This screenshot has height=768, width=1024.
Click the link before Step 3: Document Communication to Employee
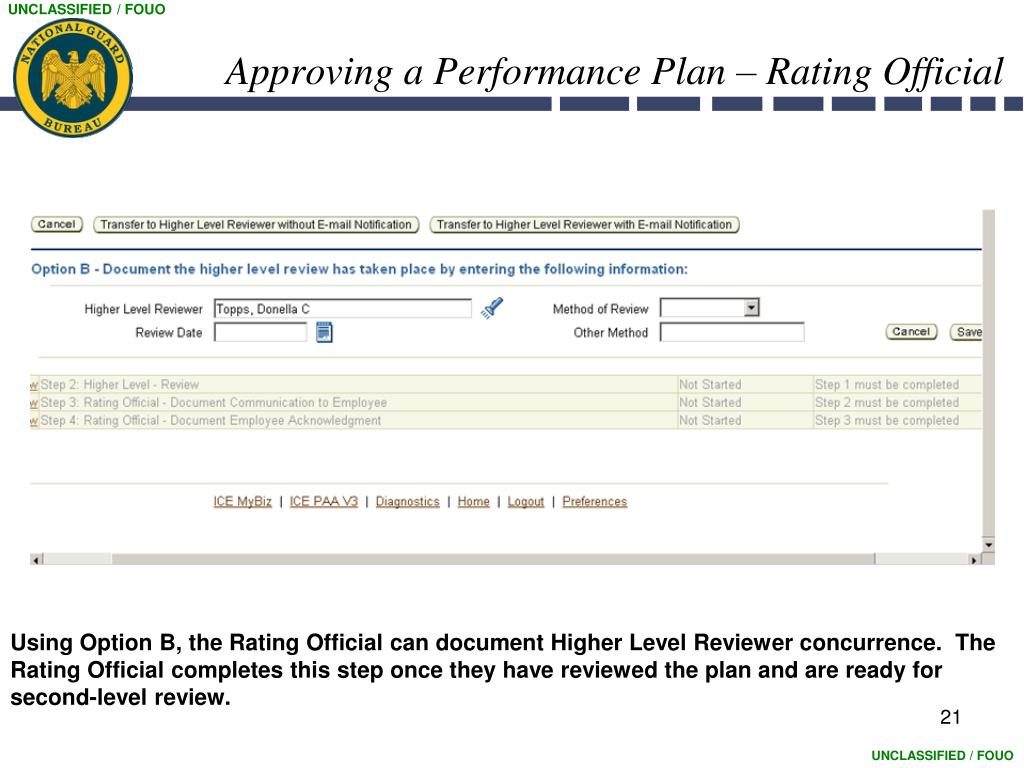(x=34, y=403)
